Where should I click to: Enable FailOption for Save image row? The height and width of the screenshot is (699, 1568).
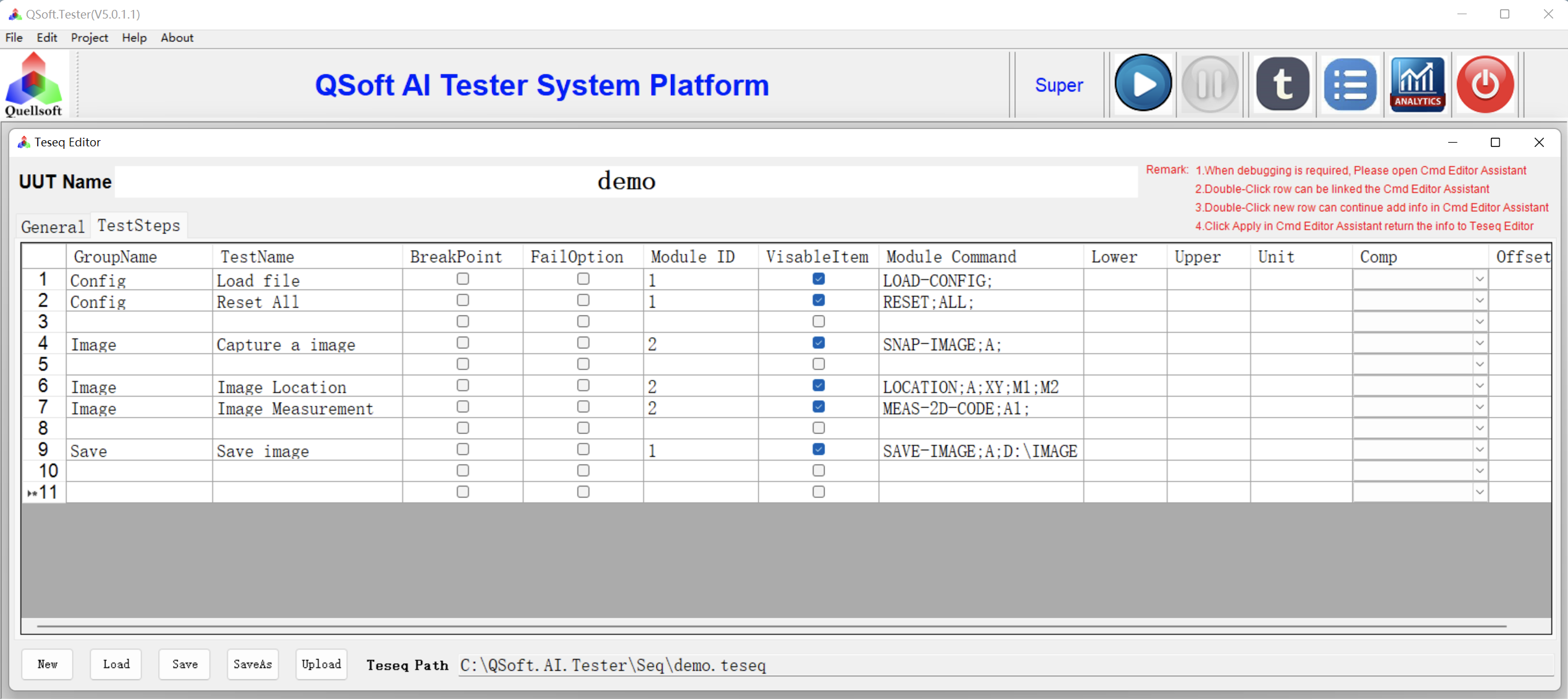tap(583, 450)
